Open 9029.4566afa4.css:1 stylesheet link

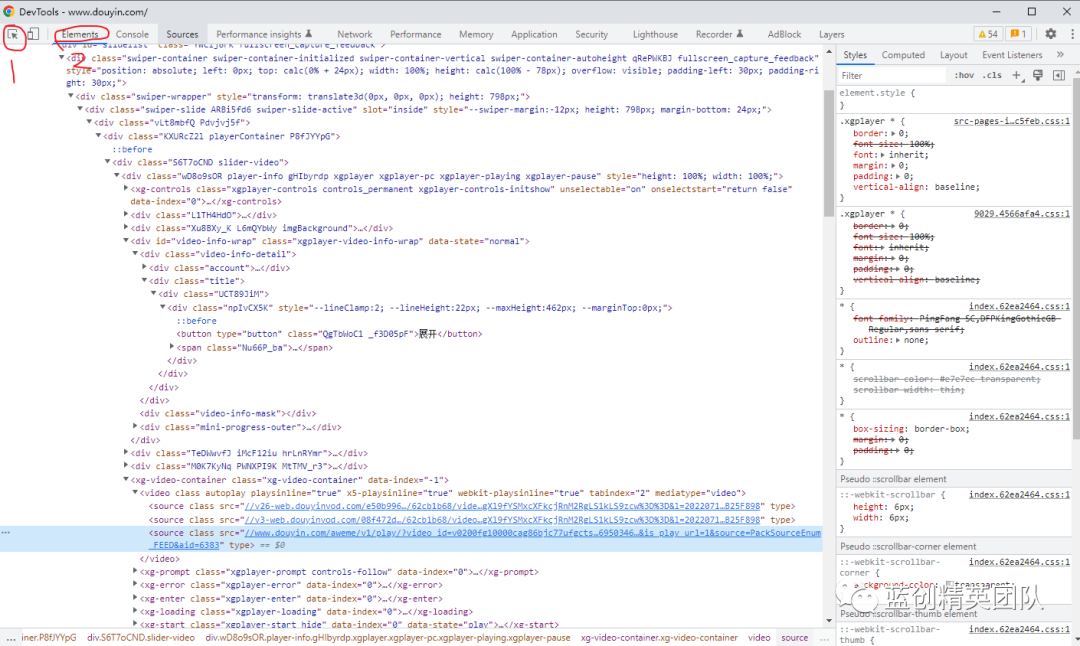coord(1021,213)
